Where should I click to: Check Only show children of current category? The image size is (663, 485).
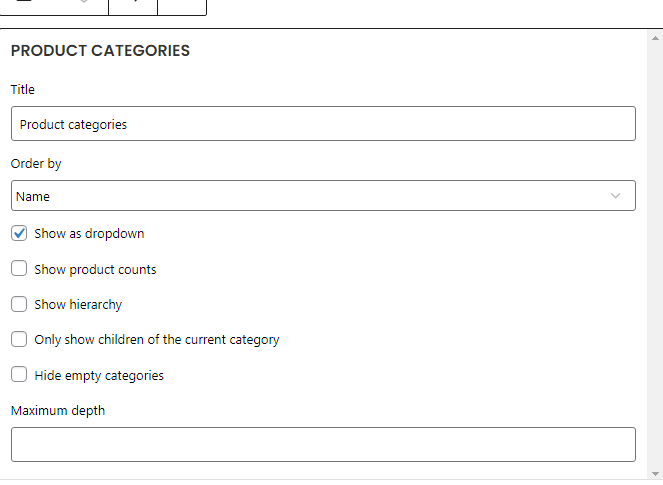click(19, 339)
